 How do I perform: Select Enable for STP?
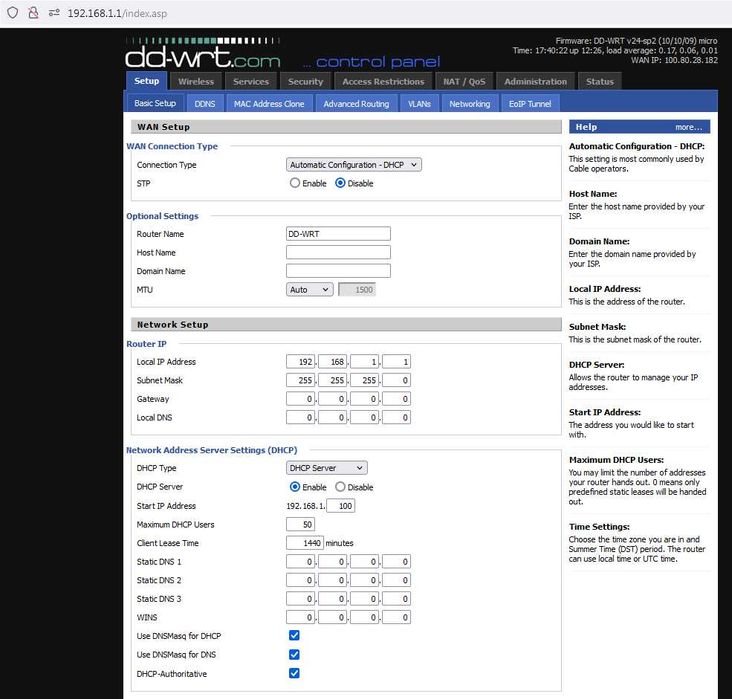295,183
